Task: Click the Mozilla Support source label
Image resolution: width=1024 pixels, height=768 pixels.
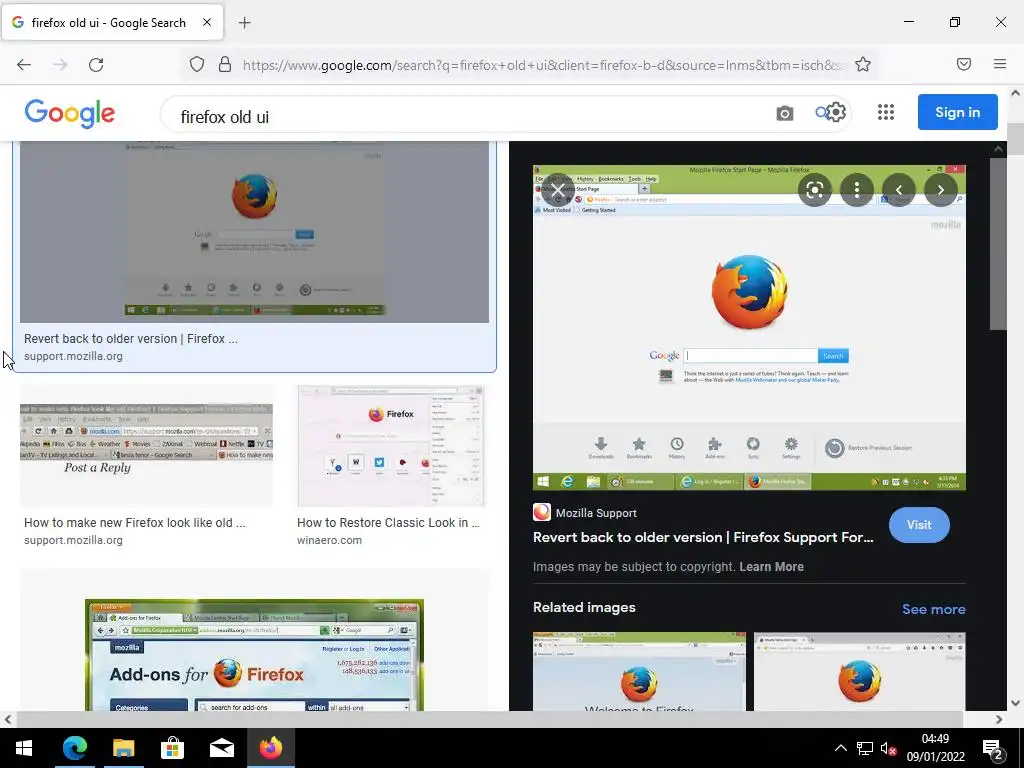Action: 596,513
